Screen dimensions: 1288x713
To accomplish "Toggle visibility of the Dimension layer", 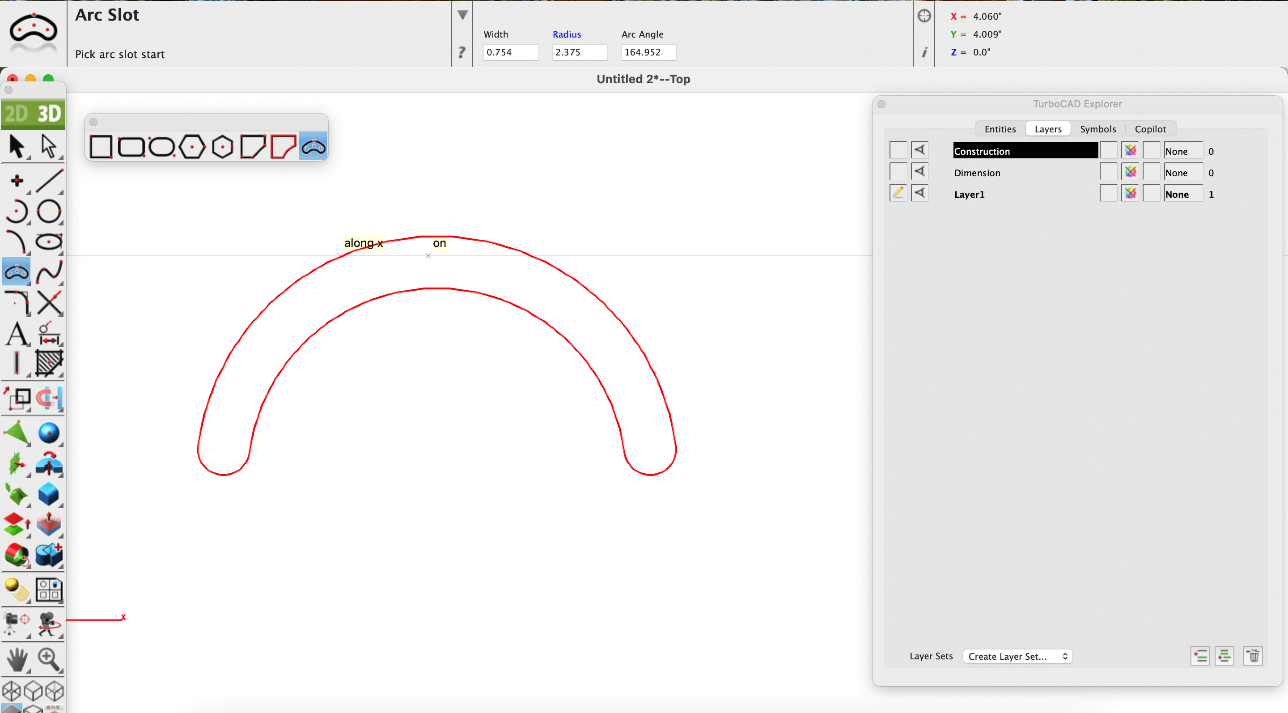I will coord(919,173).
